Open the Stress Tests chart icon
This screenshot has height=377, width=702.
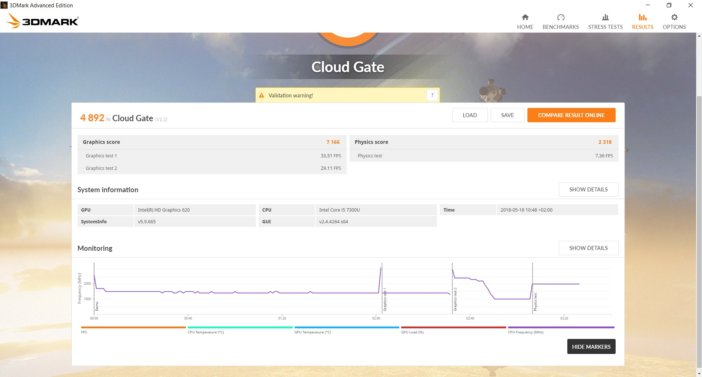click(605, 17)
